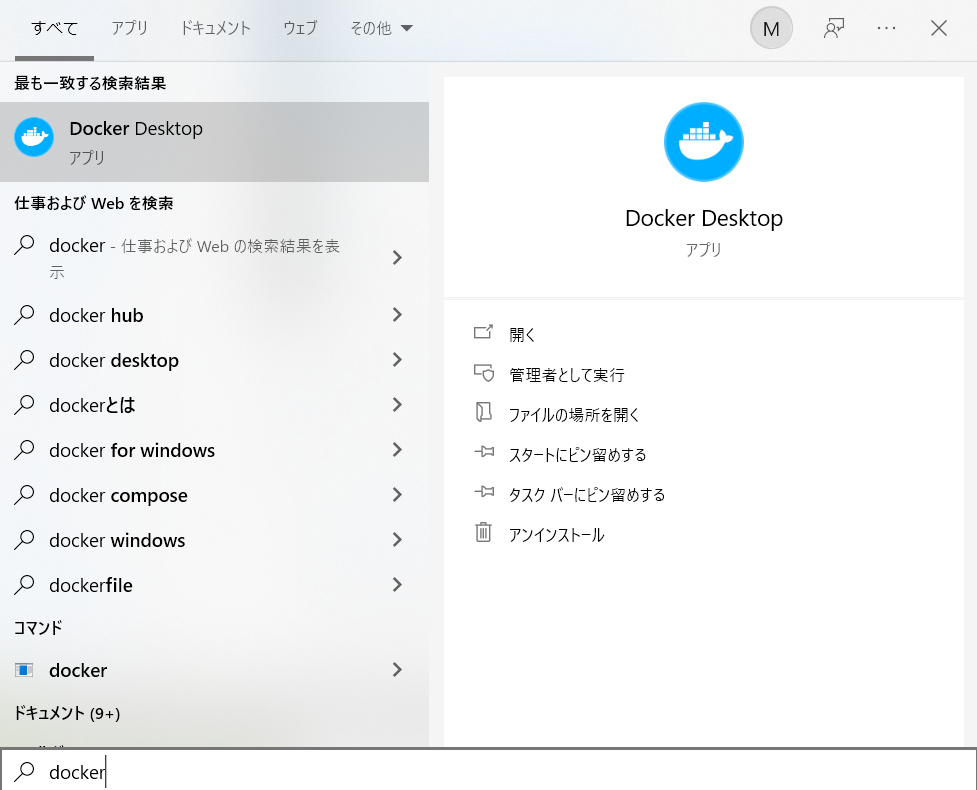Select the docker command result
Screen dimensions: 977x790
click(214, 670)
